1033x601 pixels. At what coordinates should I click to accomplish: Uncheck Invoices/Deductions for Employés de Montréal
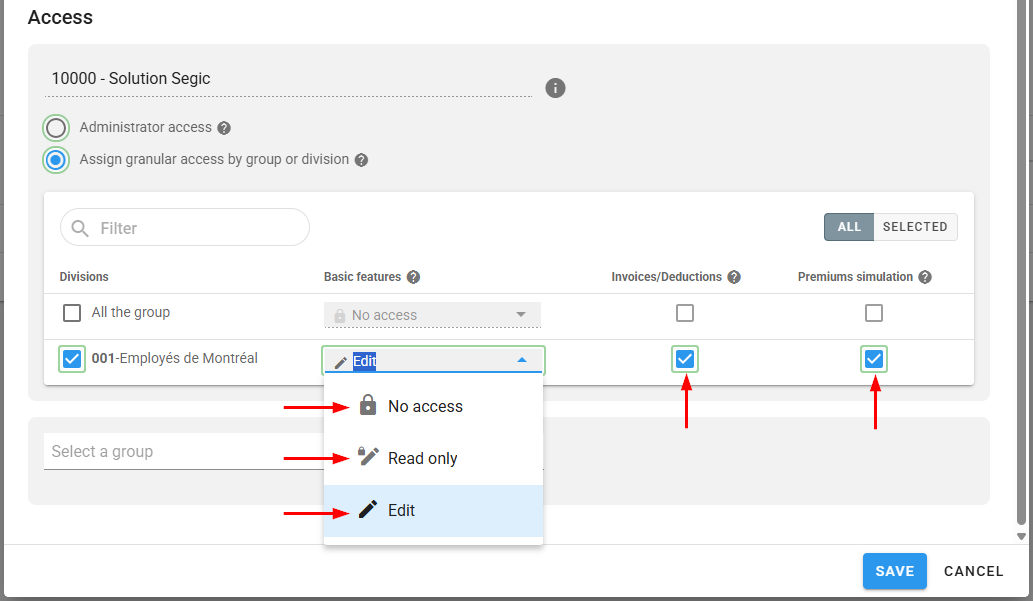[685, 359]
